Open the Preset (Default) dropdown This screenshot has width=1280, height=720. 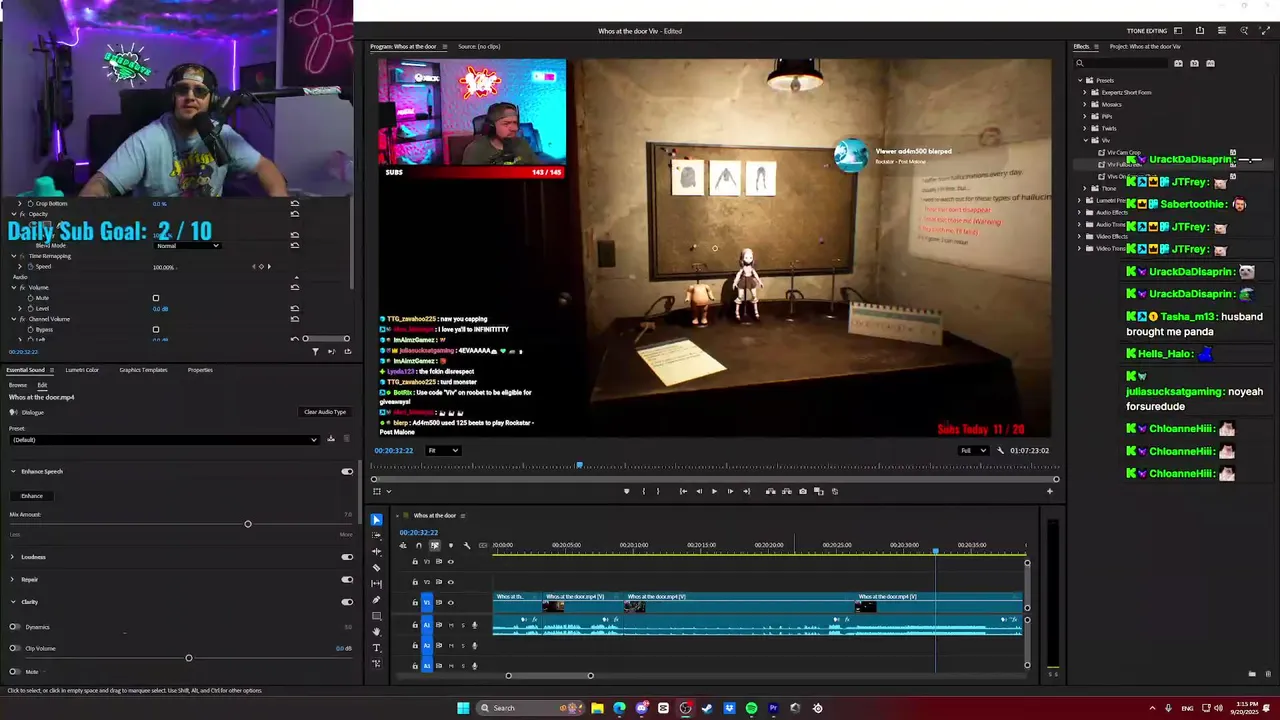[164, 439]
